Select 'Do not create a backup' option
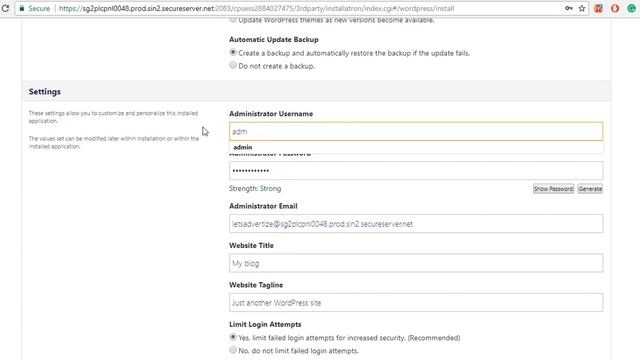The height and width of the screenshot is (360, 640). tap(233, 65)
